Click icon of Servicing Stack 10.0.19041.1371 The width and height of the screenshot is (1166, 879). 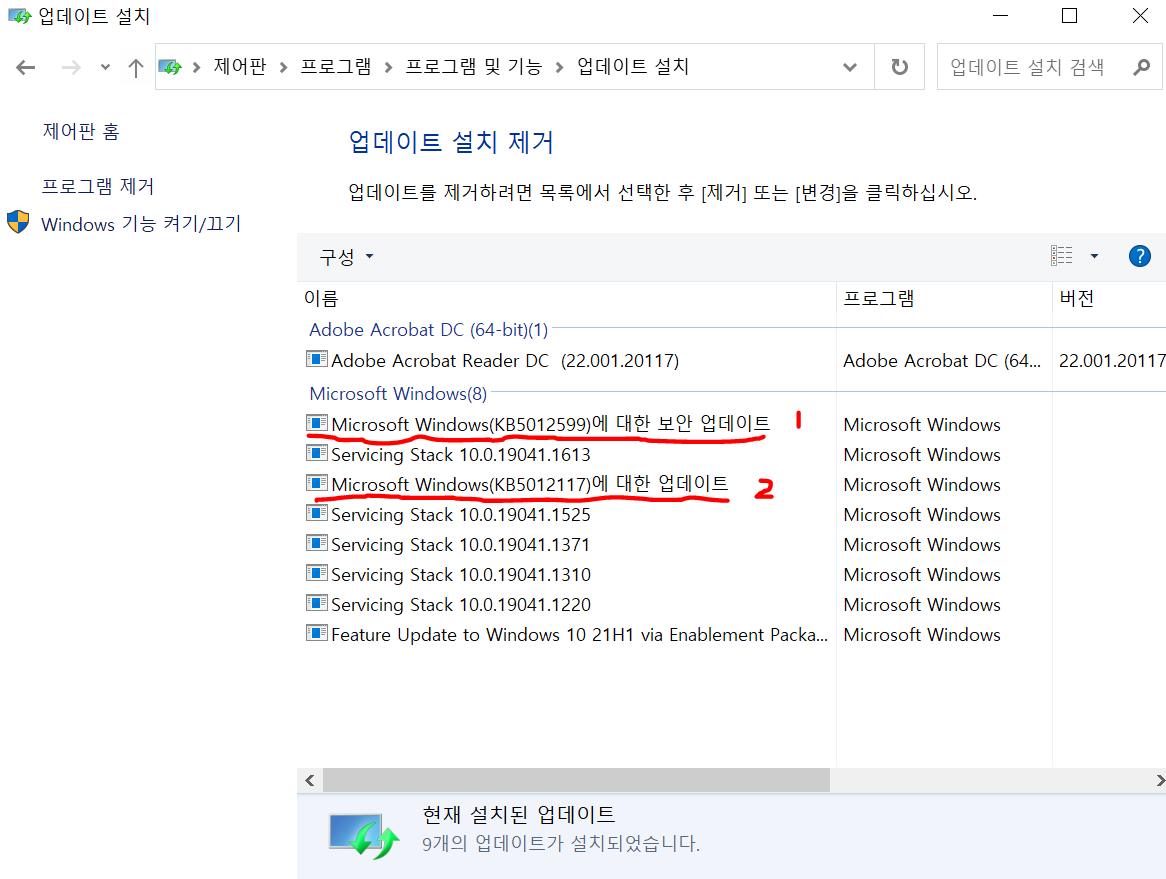tap(317, 543)
